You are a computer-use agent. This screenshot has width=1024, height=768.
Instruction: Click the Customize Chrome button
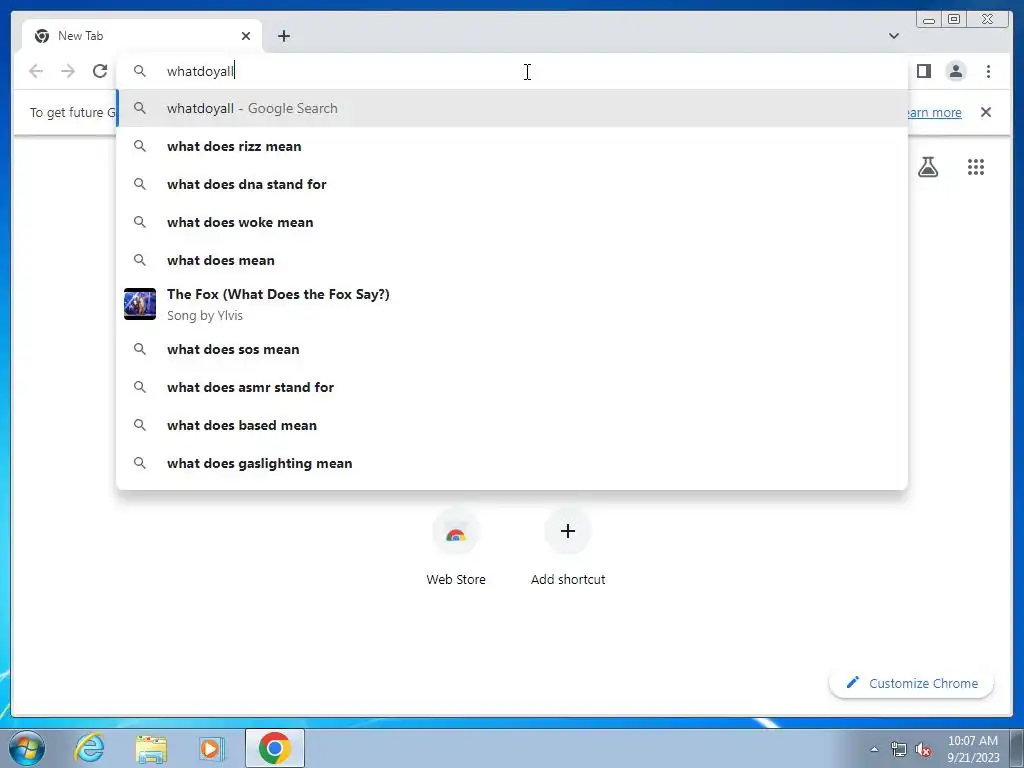912,683
